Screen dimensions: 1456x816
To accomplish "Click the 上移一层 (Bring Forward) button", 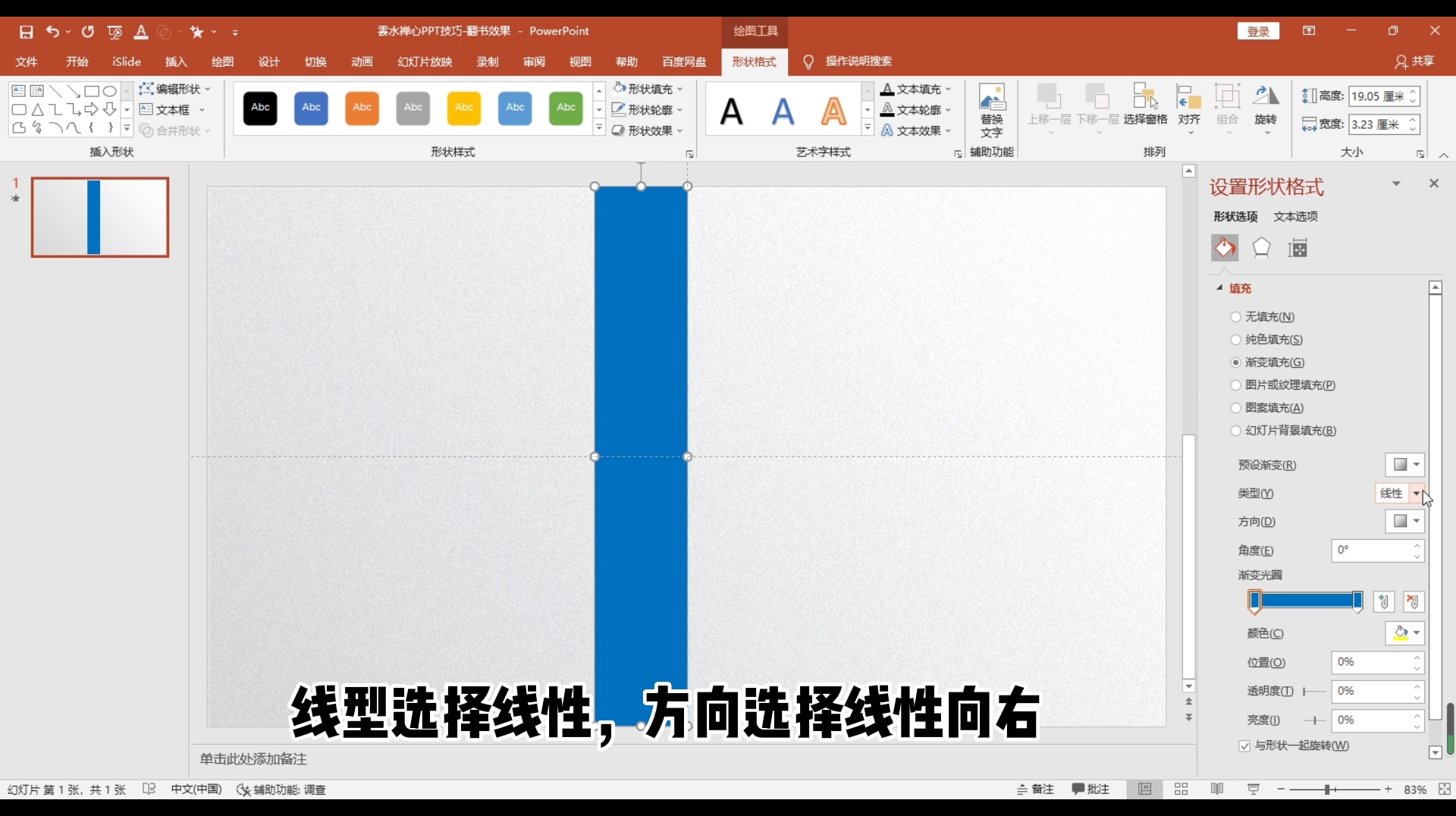I will click(x=1050, y=106).
